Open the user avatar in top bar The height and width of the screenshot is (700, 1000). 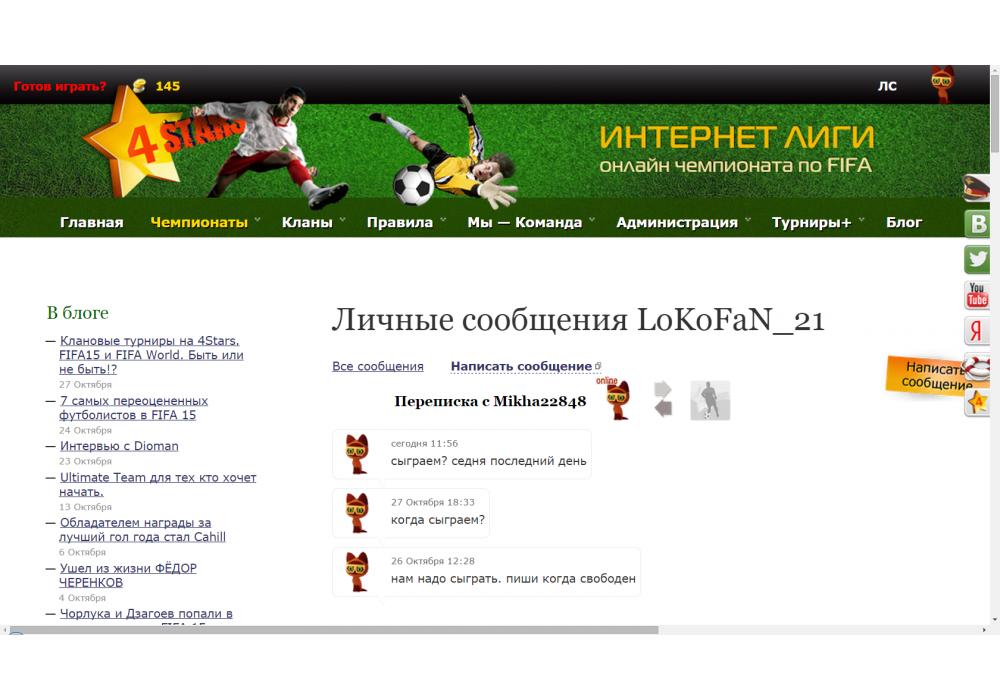tap(942, 85)
